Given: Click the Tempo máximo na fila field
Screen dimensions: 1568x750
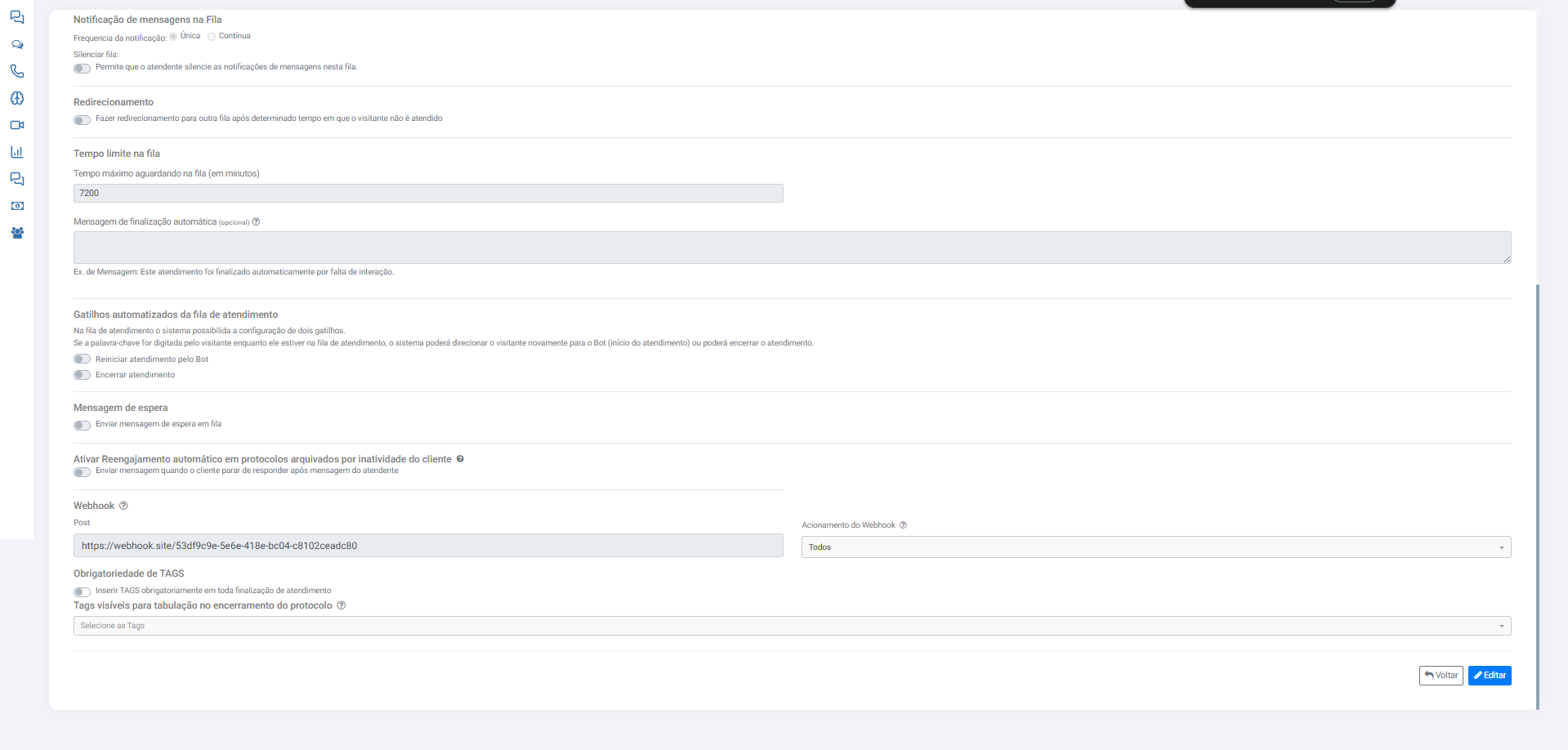Looking at the screenshot, I should click(428, 194).
